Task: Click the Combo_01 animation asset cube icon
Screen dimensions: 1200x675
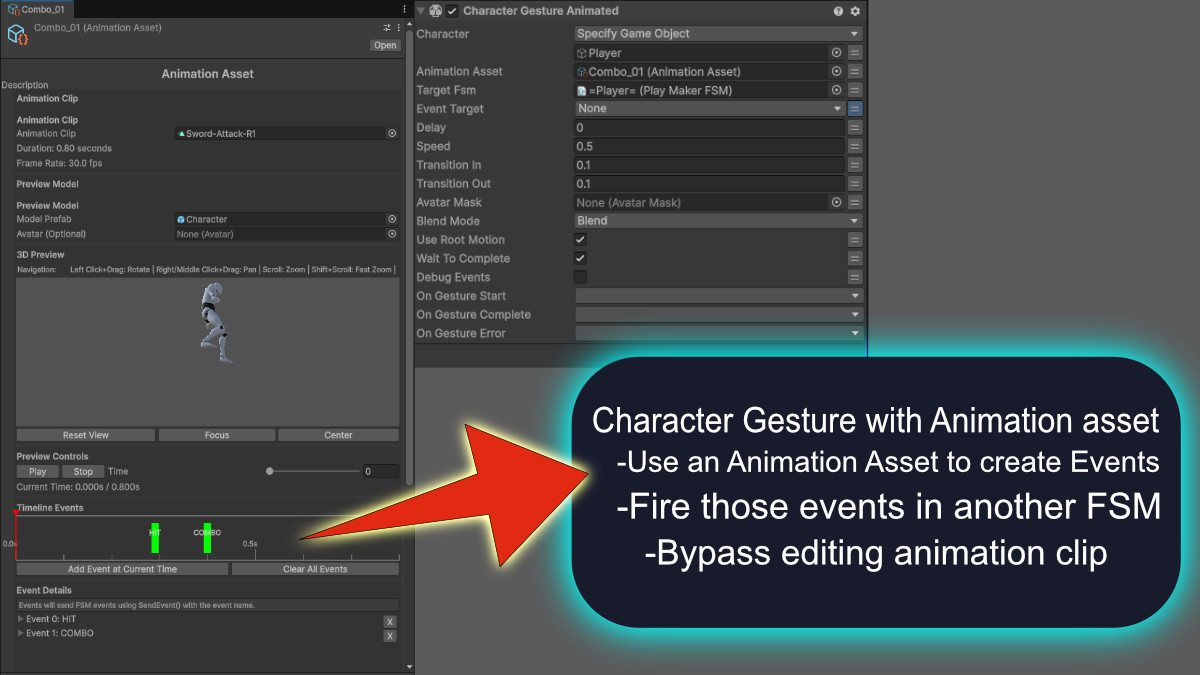Action: point(17,33)
